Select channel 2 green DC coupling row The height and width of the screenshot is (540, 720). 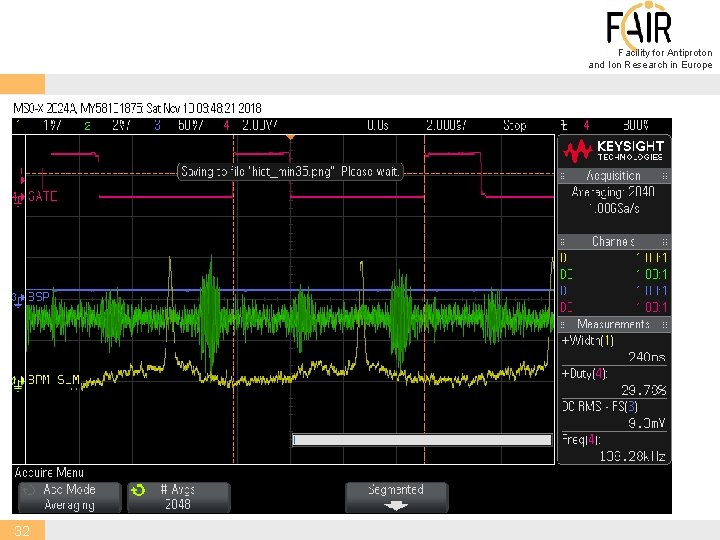click(x=613, y=274)
